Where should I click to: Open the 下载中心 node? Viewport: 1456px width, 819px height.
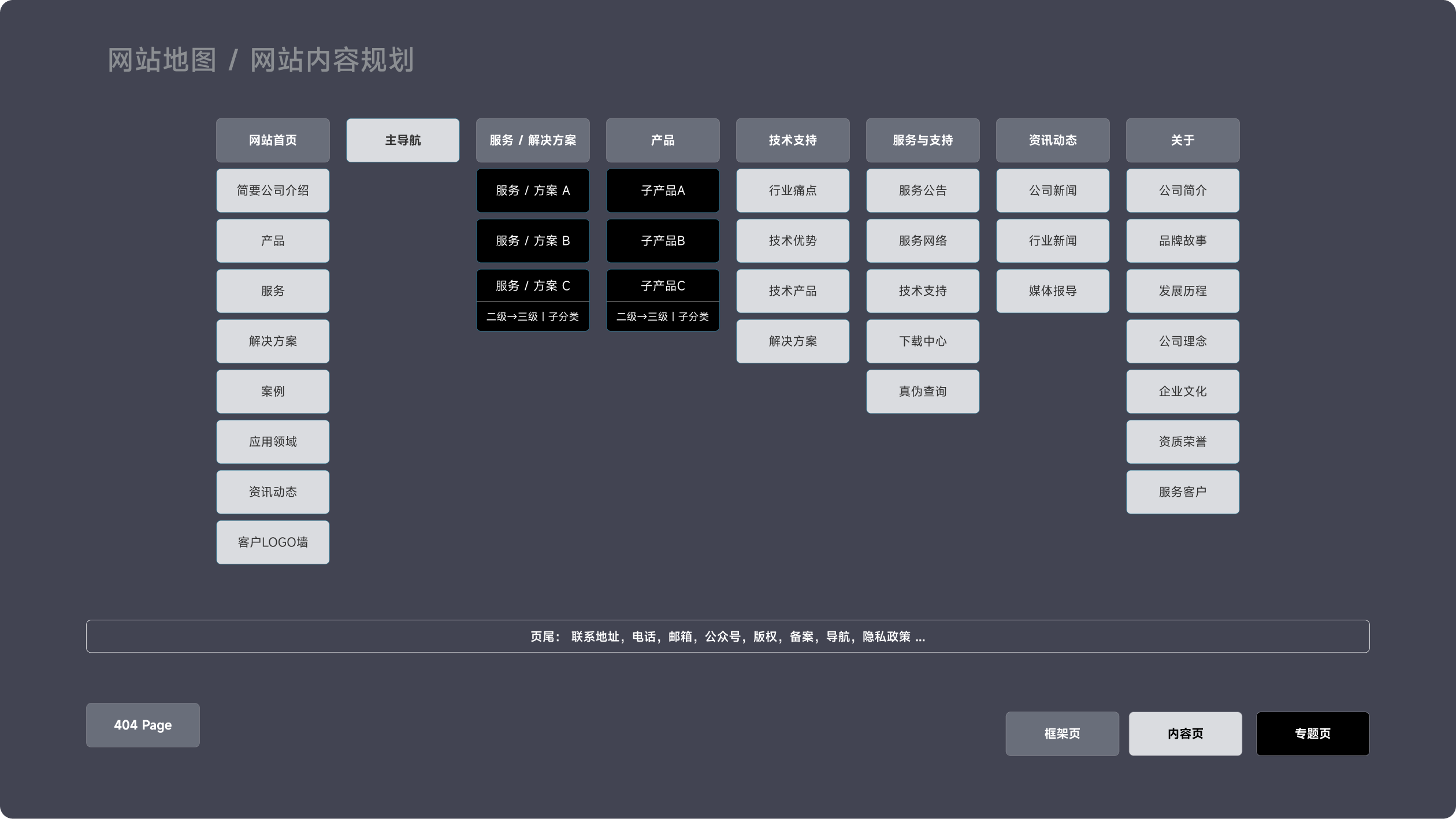922,341
